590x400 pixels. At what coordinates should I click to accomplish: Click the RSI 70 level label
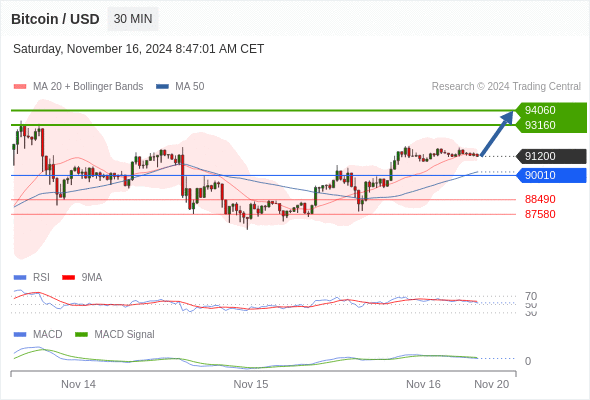[x=531, y=296]
